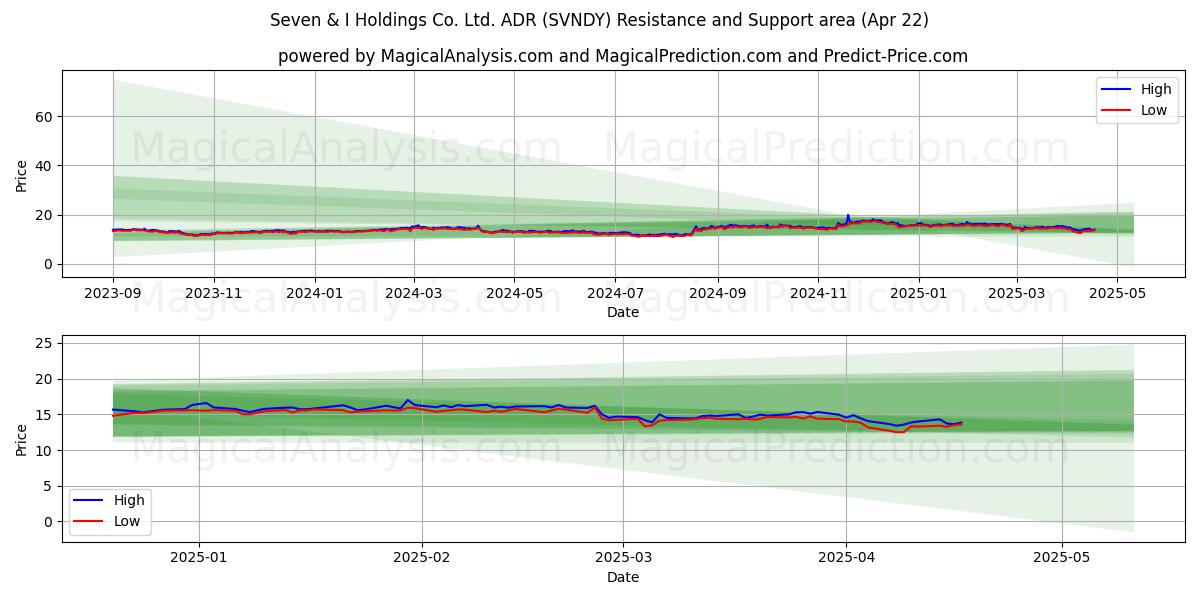
Task: Click the '2025-02' tick on bottom chart
Action: 422,558
